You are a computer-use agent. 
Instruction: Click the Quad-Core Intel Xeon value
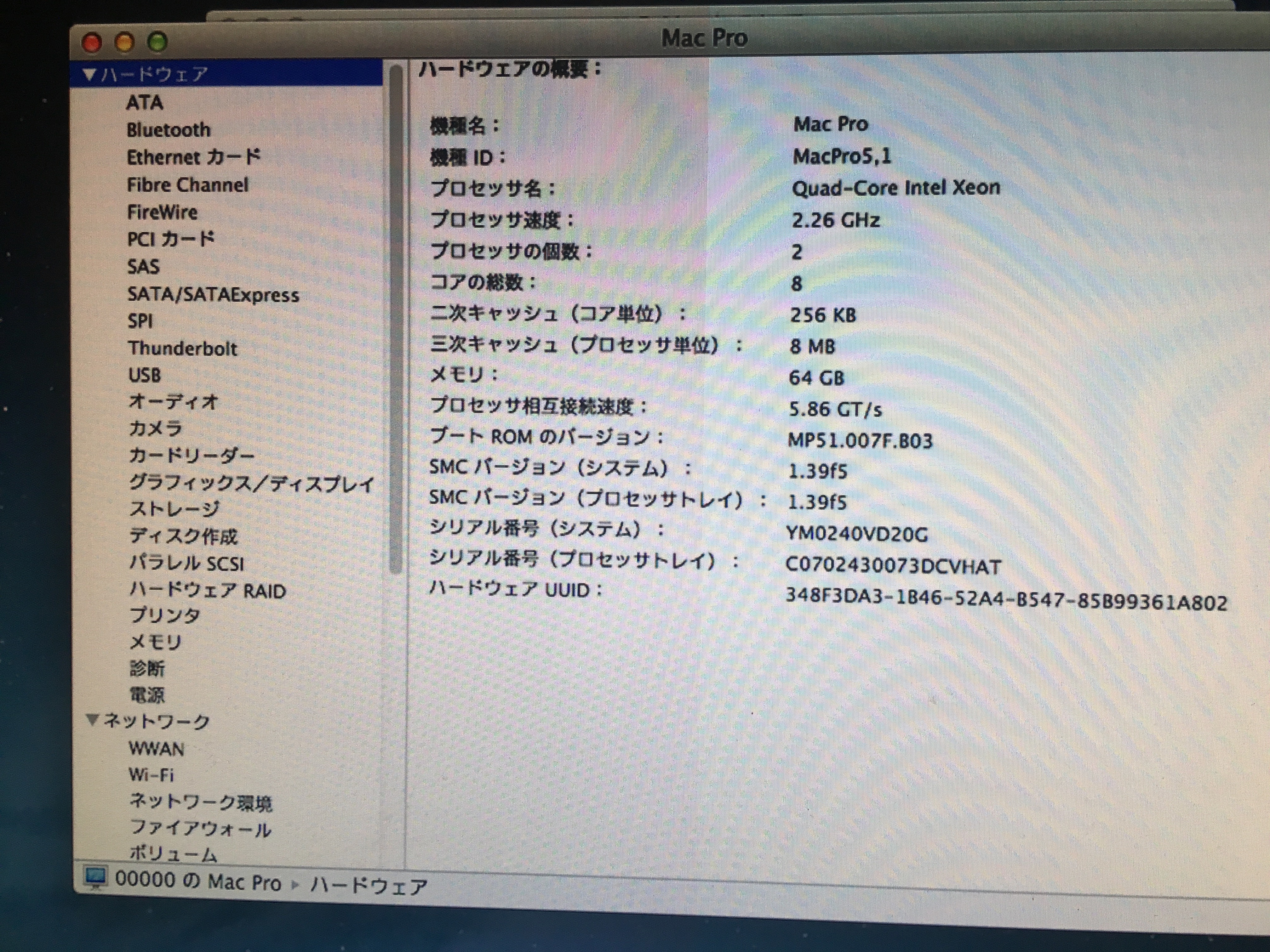coord(896,188)
